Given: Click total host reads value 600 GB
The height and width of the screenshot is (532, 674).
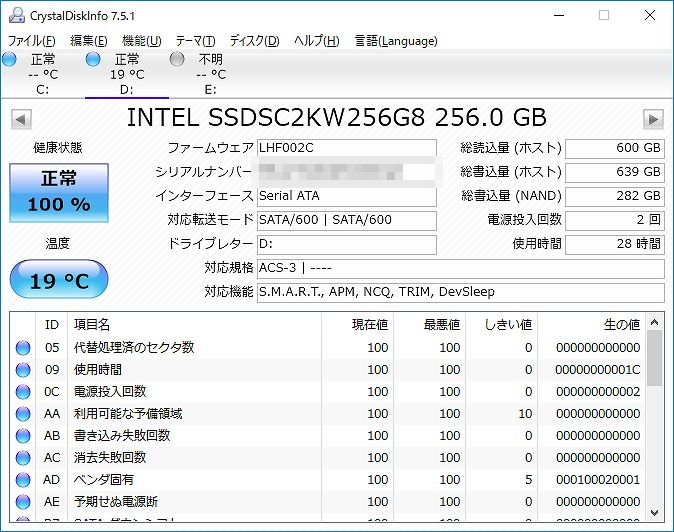Looking at the screenshot, I should click(615, 148).
